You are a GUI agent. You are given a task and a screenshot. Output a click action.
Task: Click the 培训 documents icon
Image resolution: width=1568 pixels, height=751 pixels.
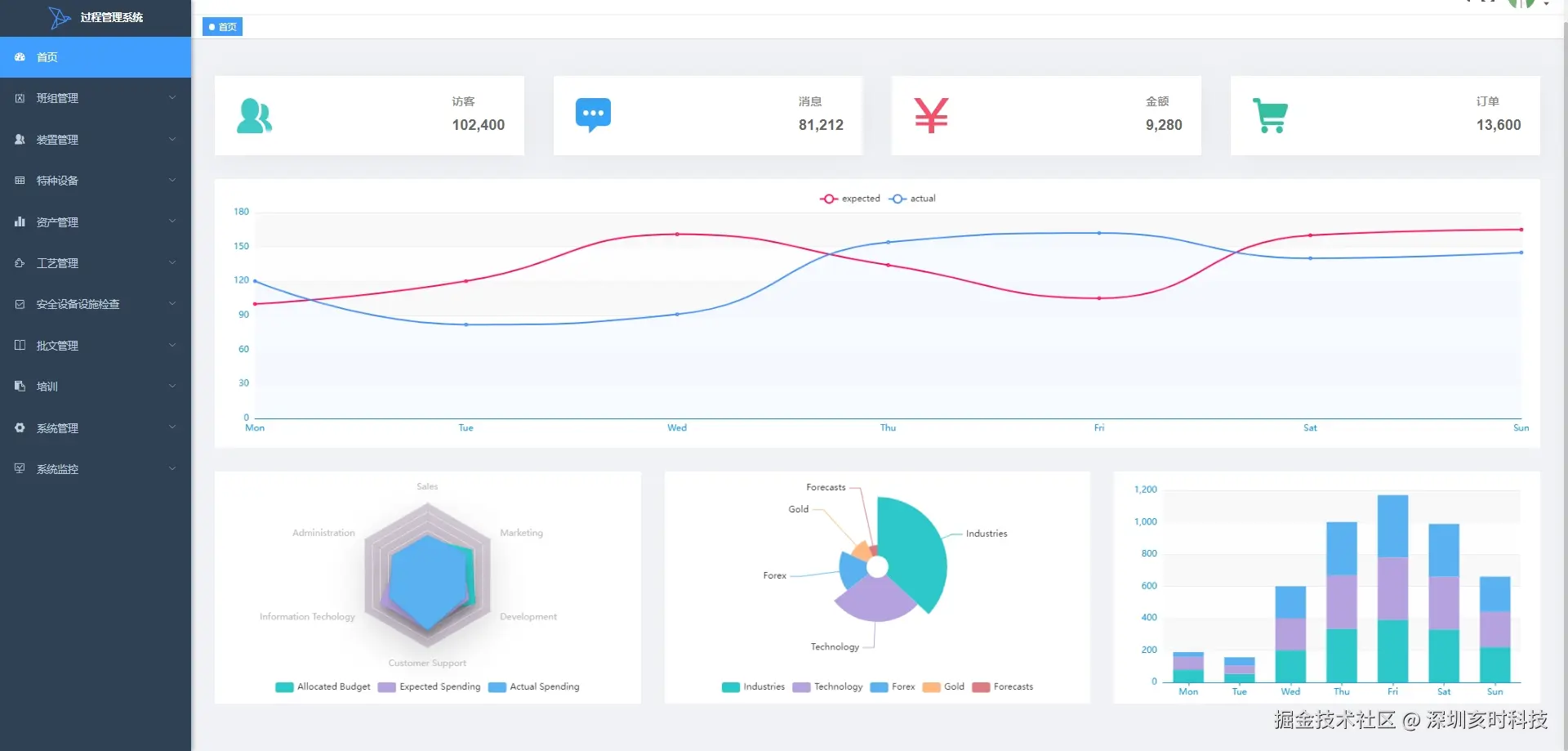point(20,387)
